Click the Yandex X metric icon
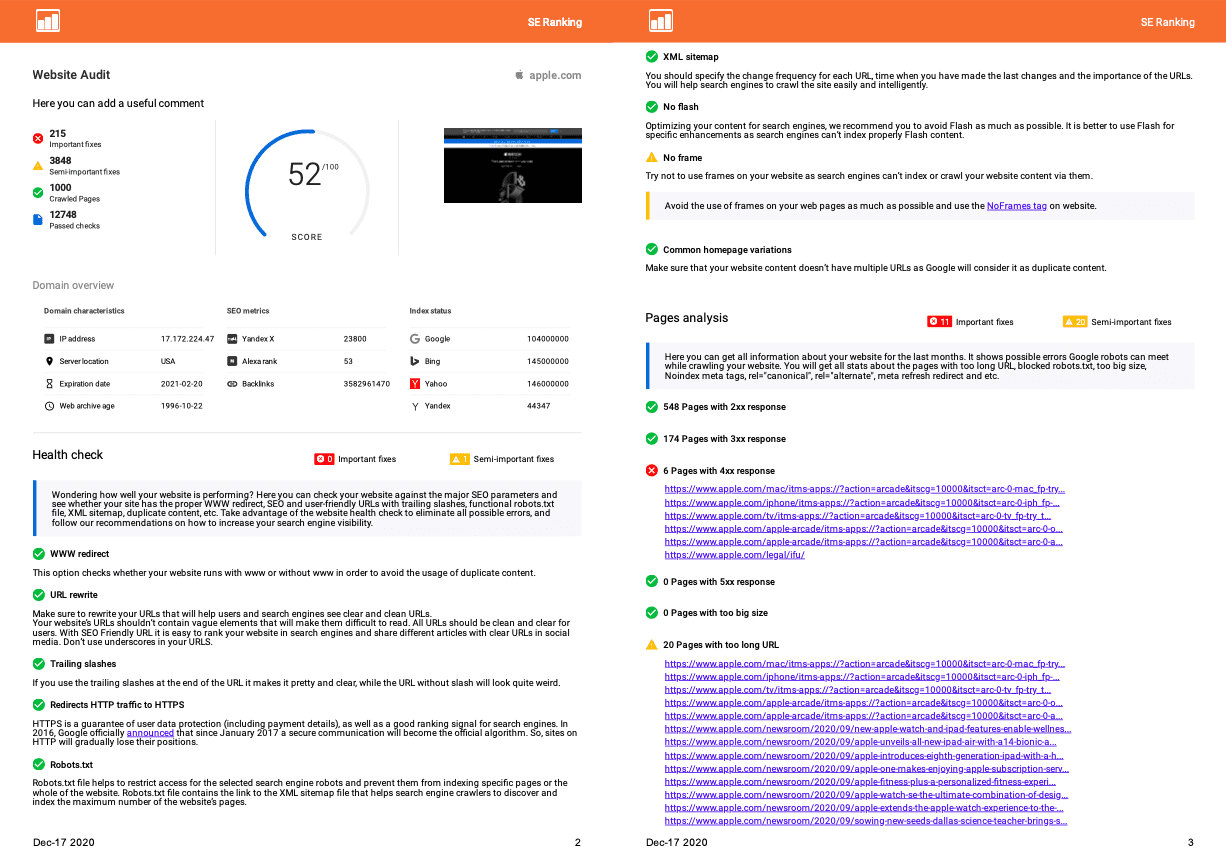This screenshot has height=866, width=1226. click(232, 339)
